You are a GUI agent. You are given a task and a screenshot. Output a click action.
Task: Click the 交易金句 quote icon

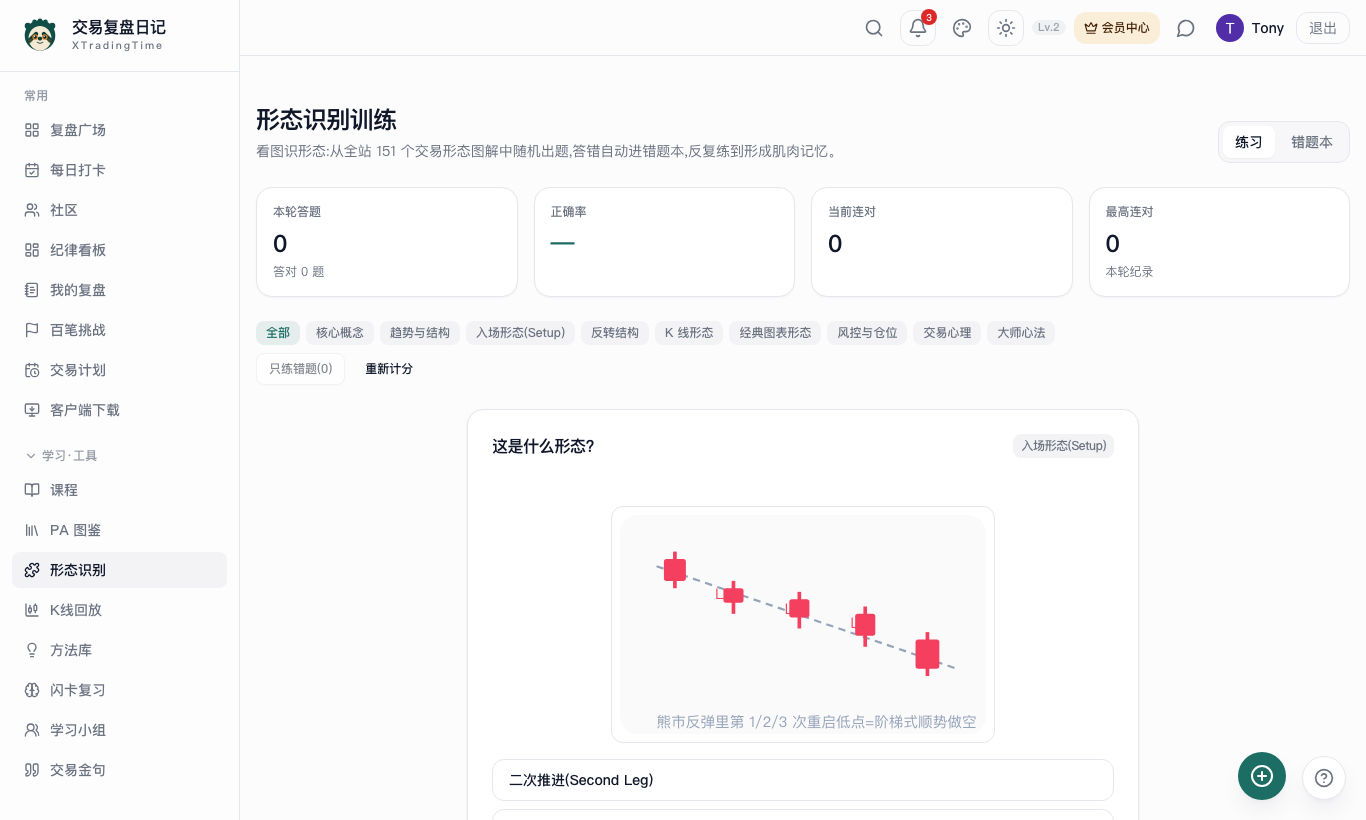point(32,770)
